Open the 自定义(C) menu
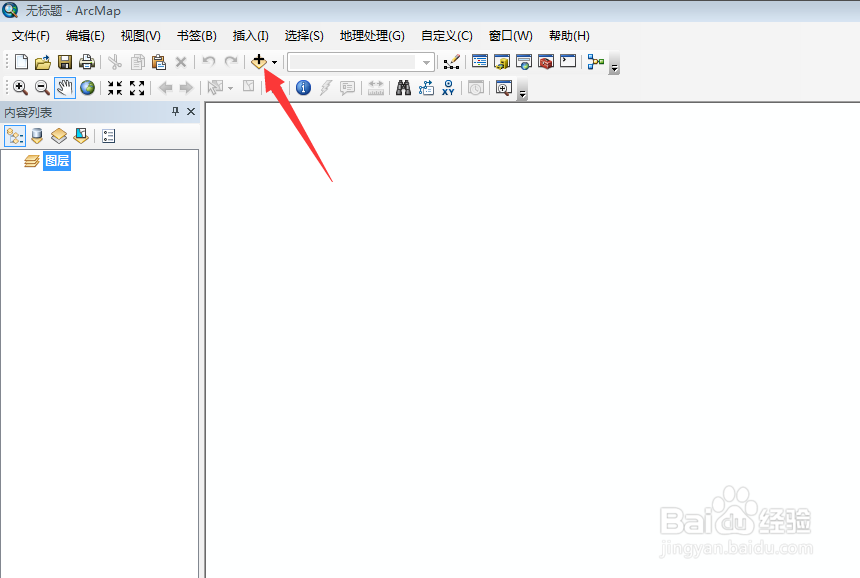Viewport: 860px width, 578px height. 446,36
